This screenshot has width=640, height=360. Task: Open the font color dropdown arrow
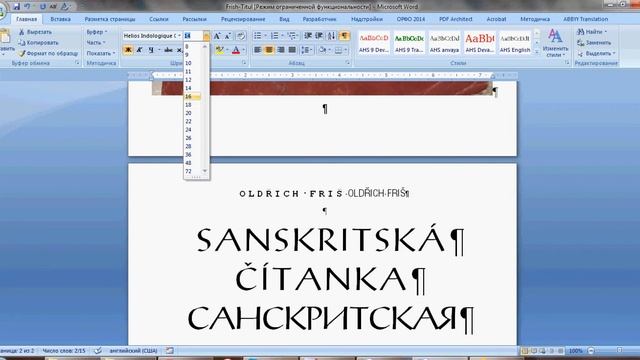pyautogui.click(x=244, y=50)
